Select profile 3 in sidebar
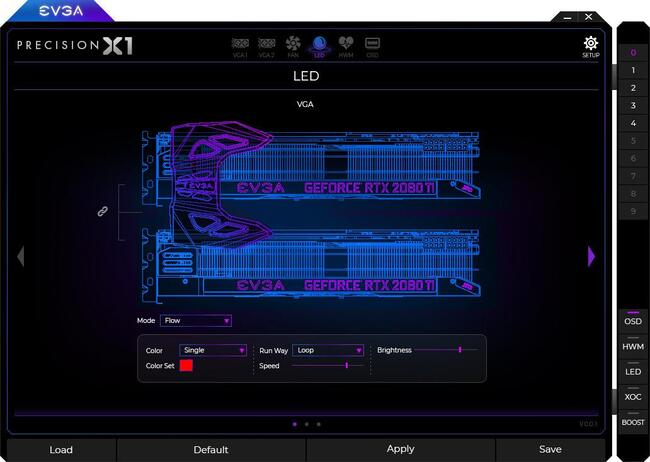The height and width of the screenshot is (462, 650). [633, 105]
